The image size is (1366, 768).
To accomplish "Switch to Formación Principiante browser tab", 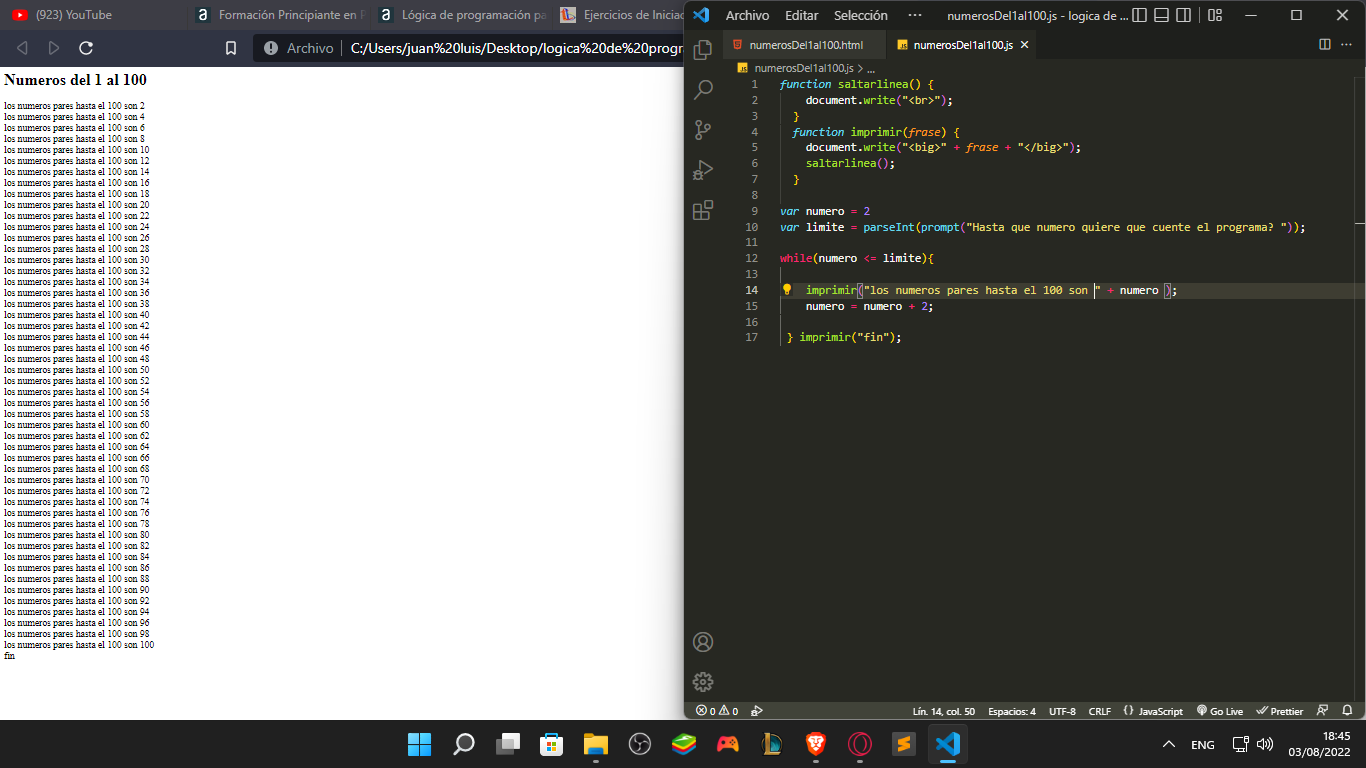I will tap(280, 15).
